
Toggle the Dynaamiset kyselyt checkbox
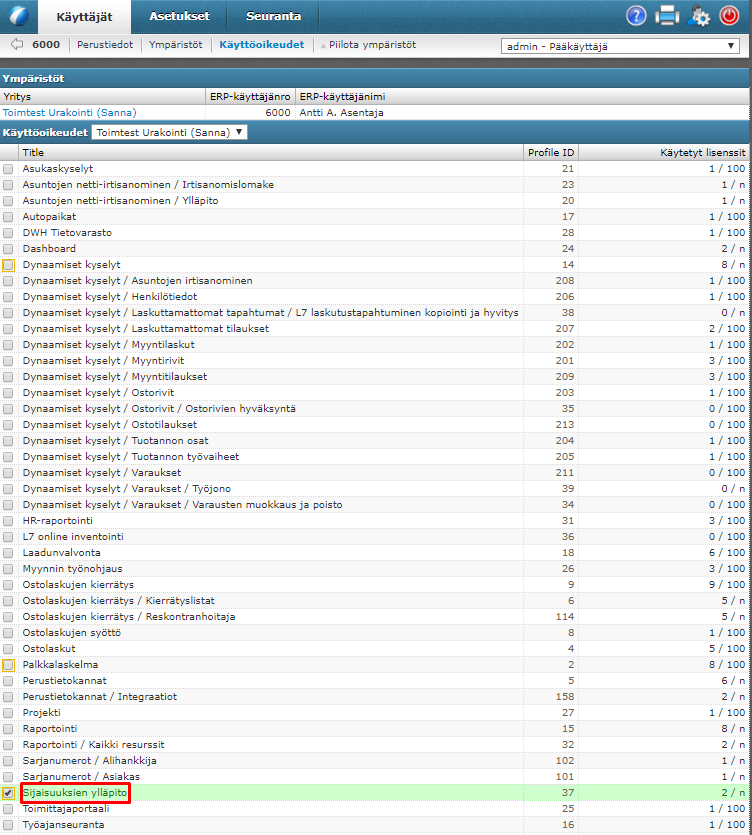[8, 265]
